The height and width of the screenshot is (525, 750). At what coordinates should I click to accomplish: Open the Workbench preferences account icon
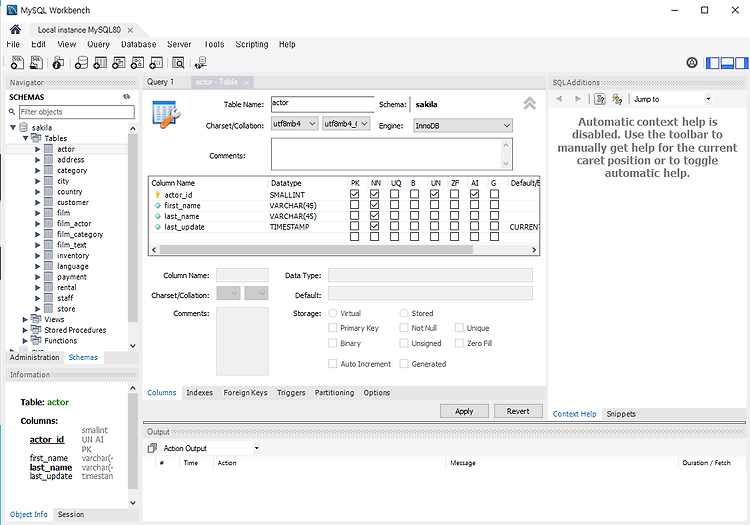click(x=692, y=63)
